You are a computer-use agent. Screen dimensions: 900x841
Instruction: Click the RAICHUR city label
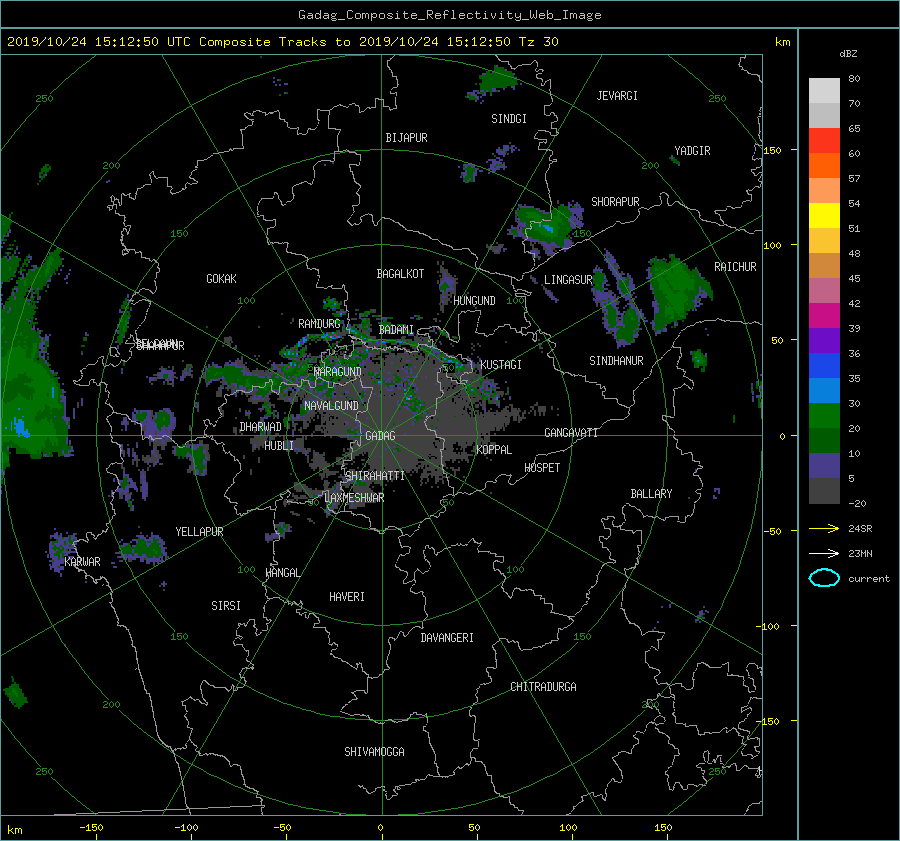click(735, 267)
